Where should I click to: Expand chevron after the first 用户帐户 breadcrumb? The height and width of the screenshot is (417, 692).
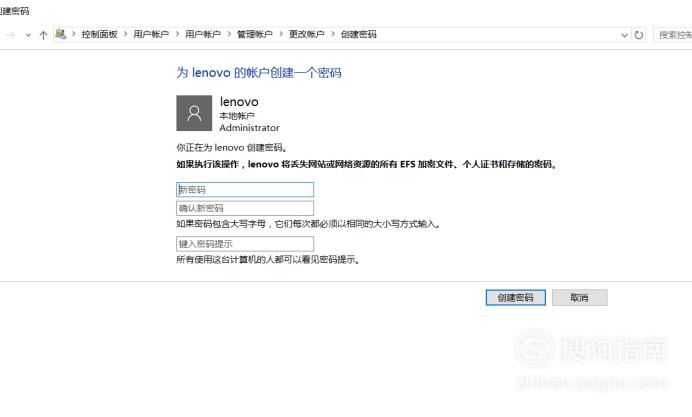coord(177,34)
